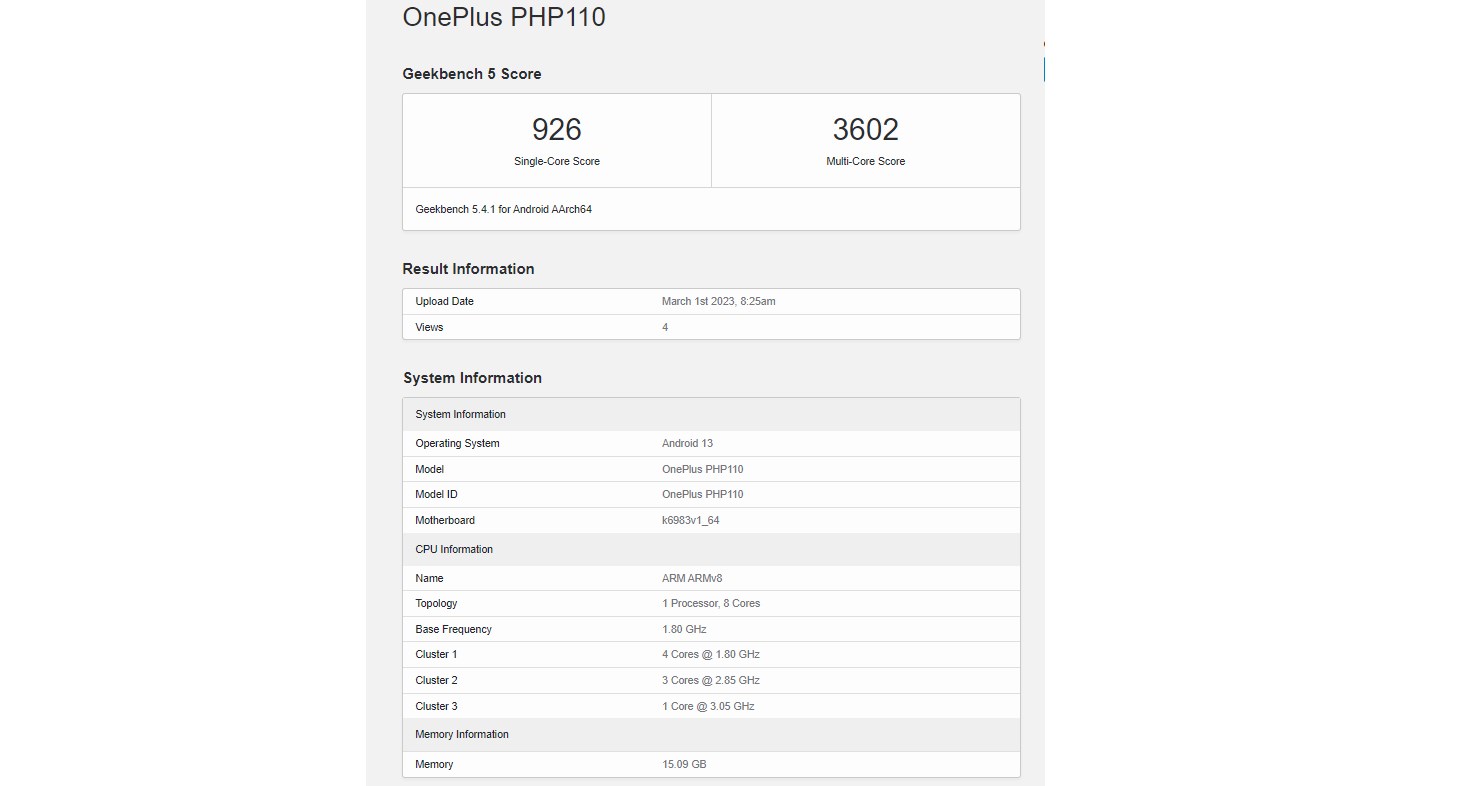1466x786 pixels.
Task: Click the Memory row label
Action: (434, 764)
